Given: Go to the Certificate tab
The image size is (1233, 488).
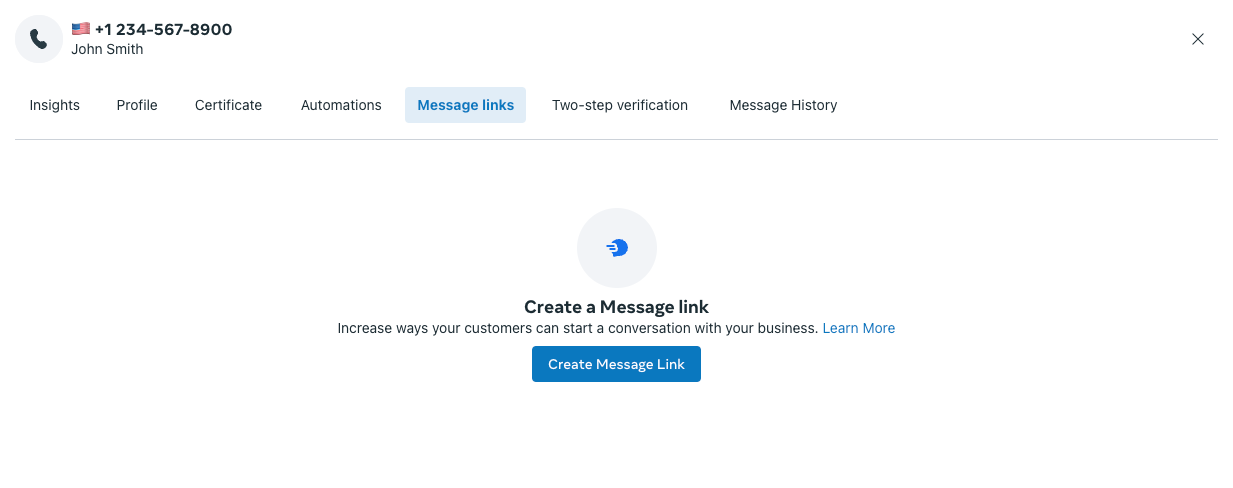Looking at the screenshot, I should coord(228,105).
